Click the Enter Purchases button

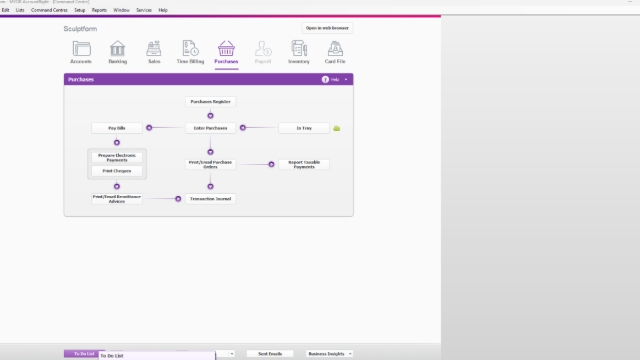tap(211, 128)
